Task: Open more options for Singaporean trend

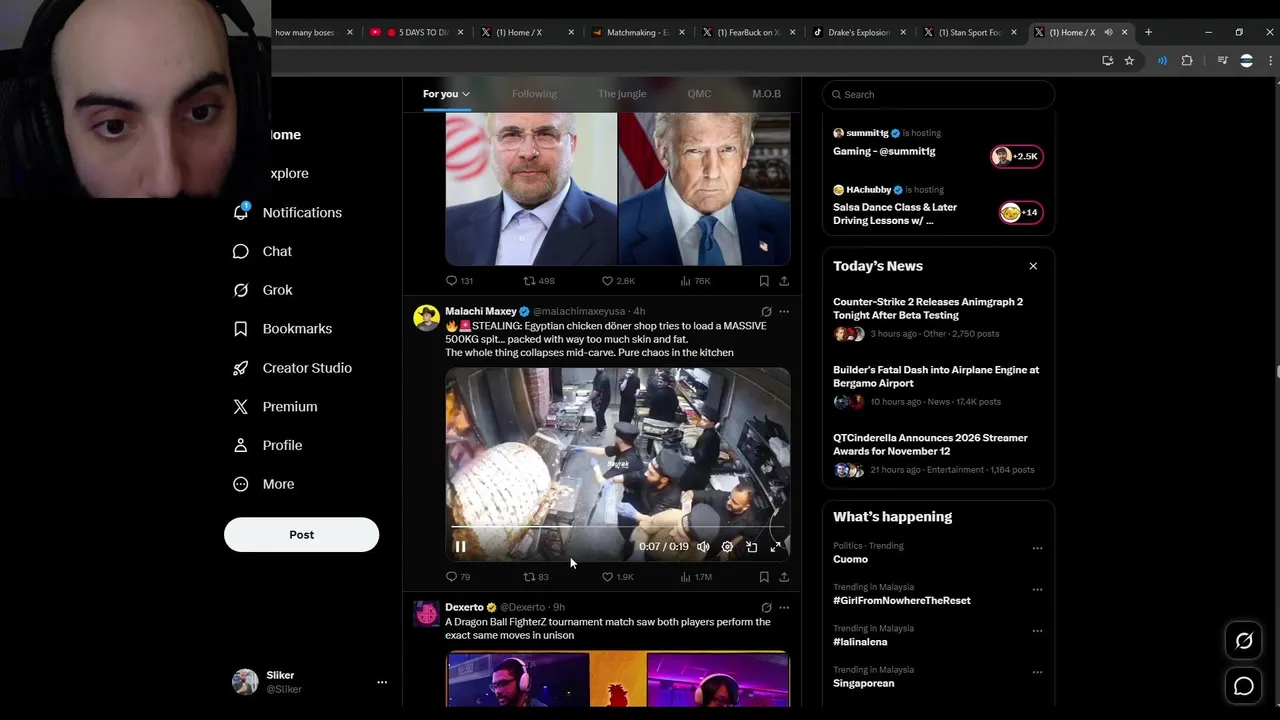Action: [x=1037, y=672]
